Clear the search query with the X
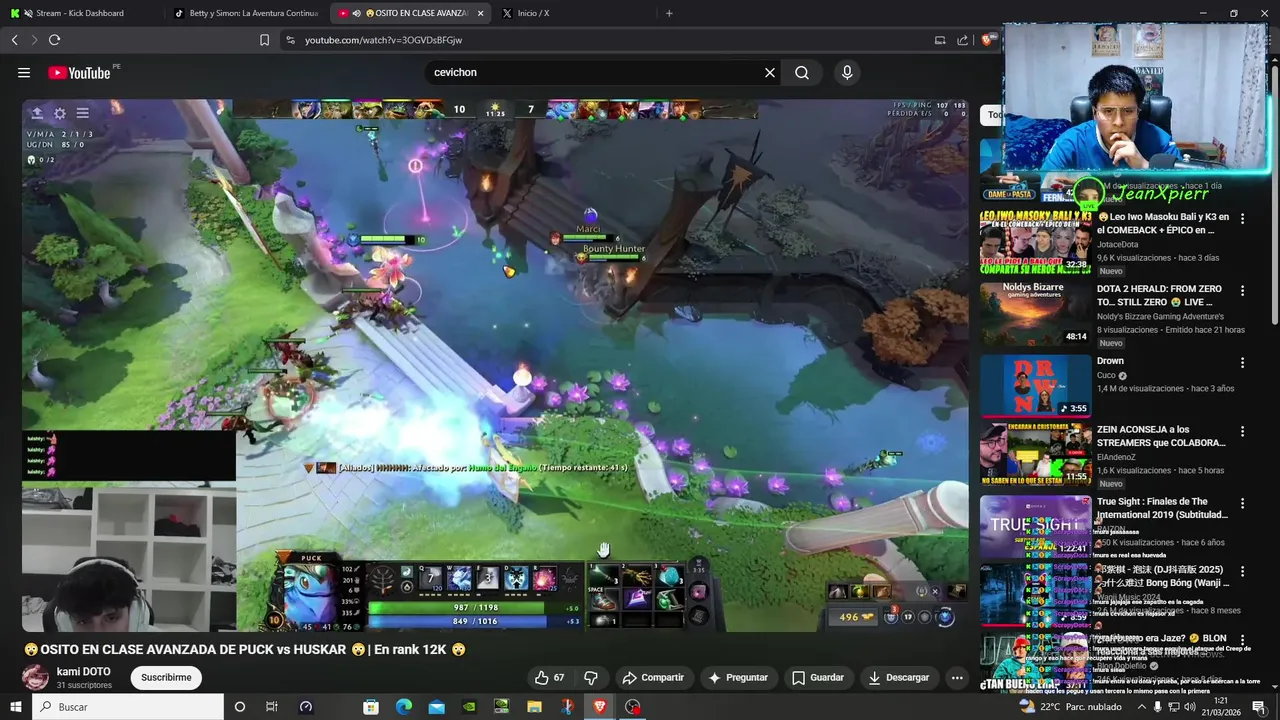 coord(770,72)
